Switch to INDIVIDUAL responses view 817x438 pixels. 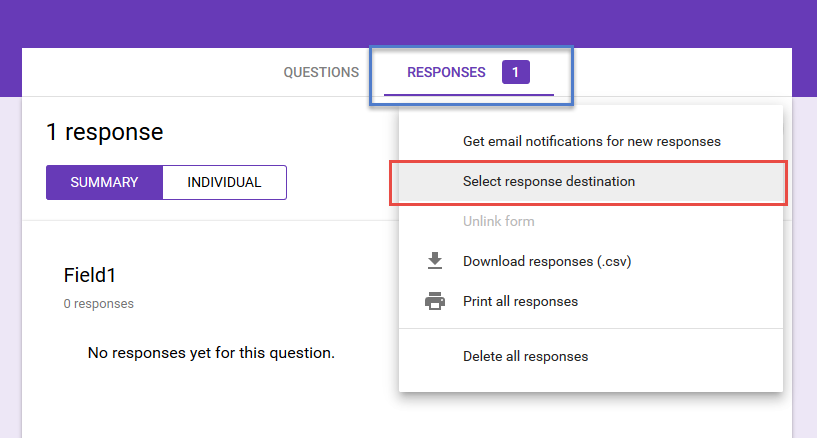tap(224, 182)
